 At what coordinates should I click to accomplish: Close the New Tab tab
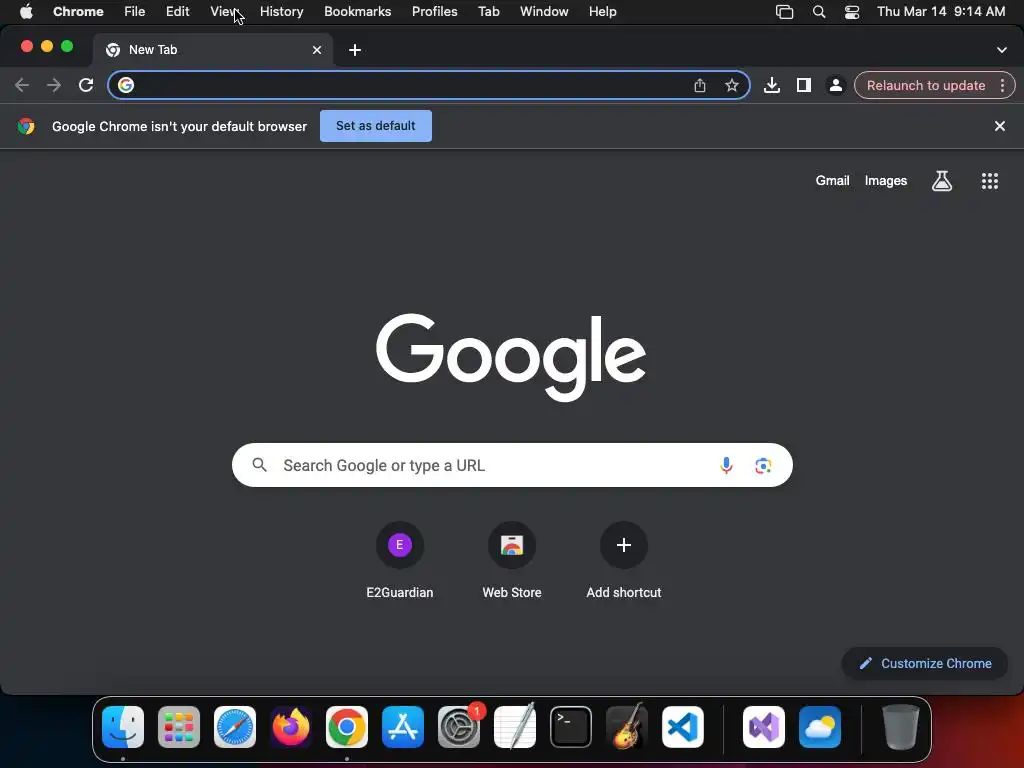pos(317,50)
